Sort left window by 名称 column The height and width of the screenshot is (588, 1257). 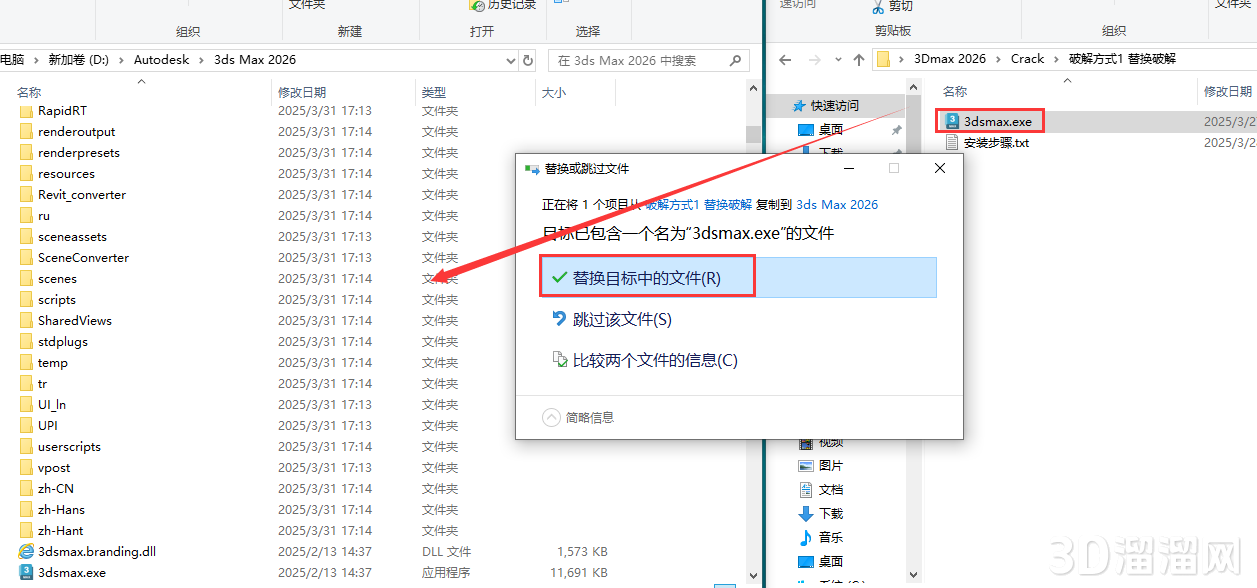[x=30, y=92]
